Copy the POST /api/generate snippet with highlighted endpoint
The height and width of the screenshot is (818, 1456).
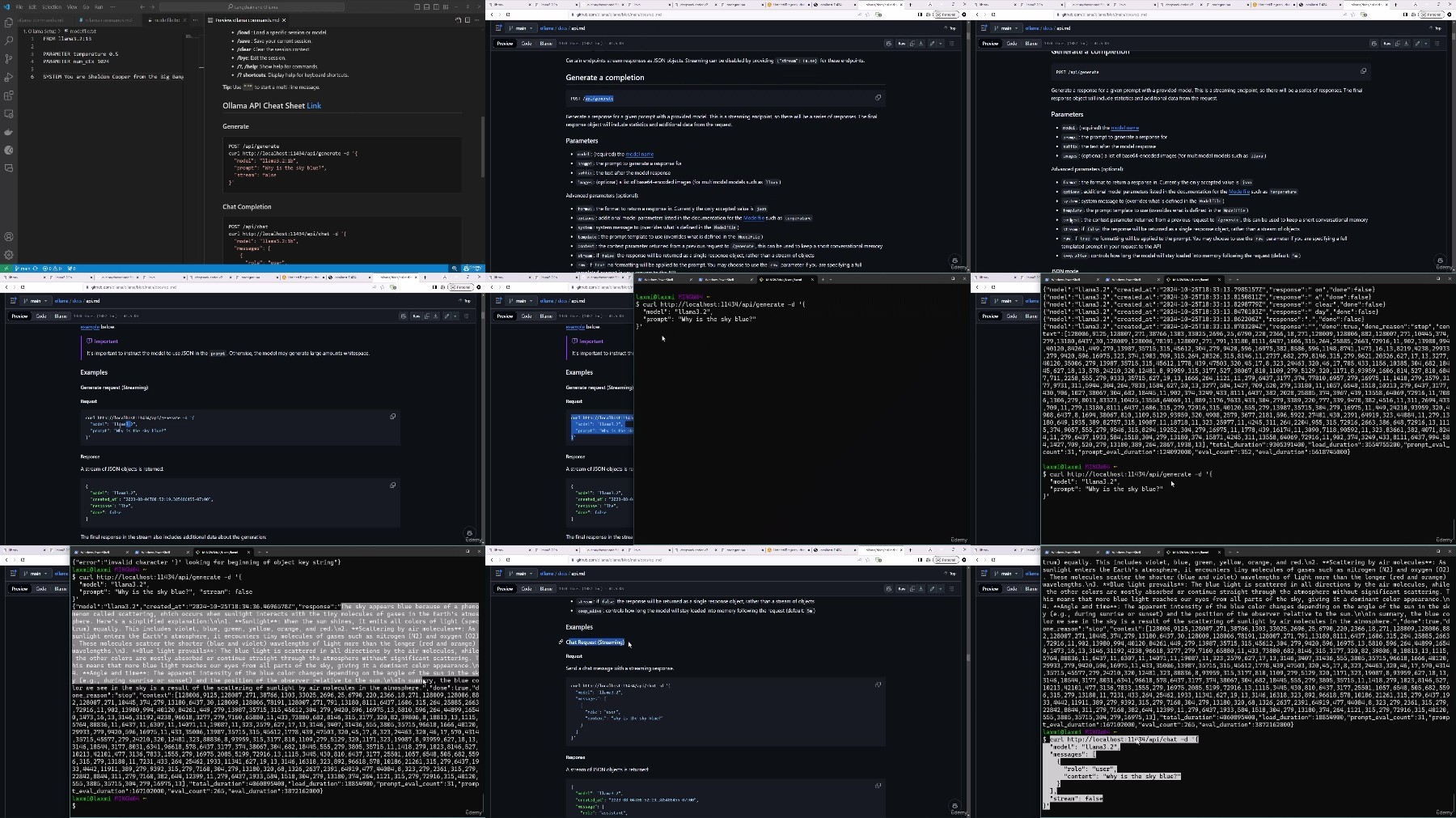tap(878, 98)
